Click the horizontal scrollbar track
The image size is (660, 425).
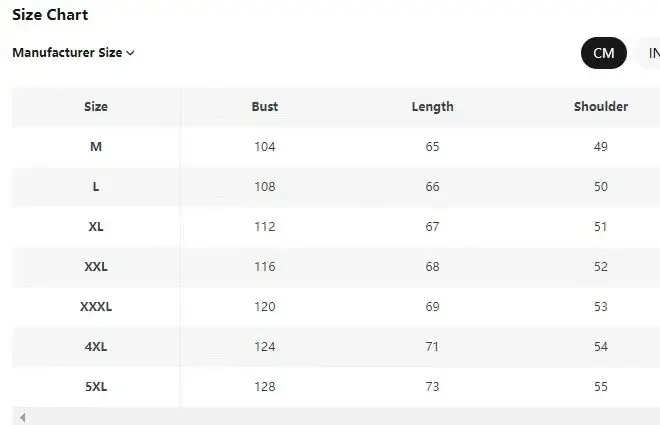pyautogui.click(x=340, y=417)
